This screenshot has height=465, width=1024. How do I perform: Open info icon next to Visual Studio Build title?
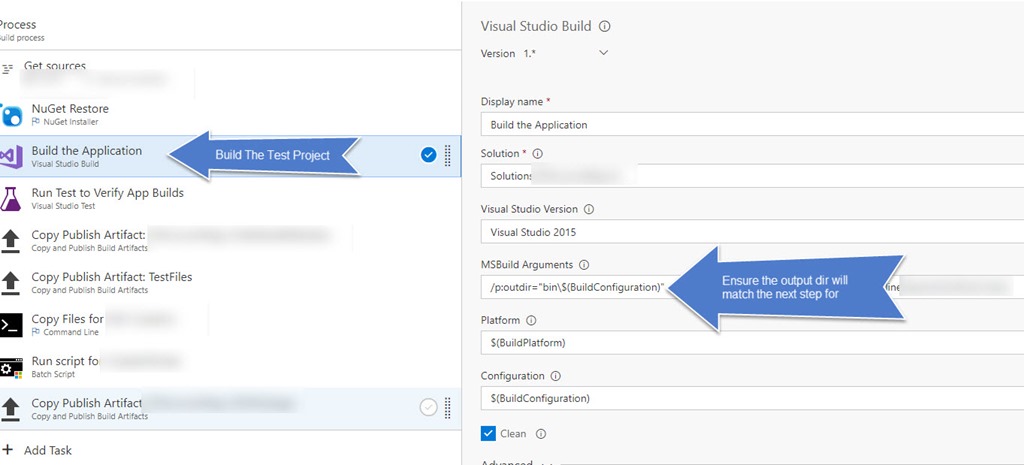coord(604,27)
